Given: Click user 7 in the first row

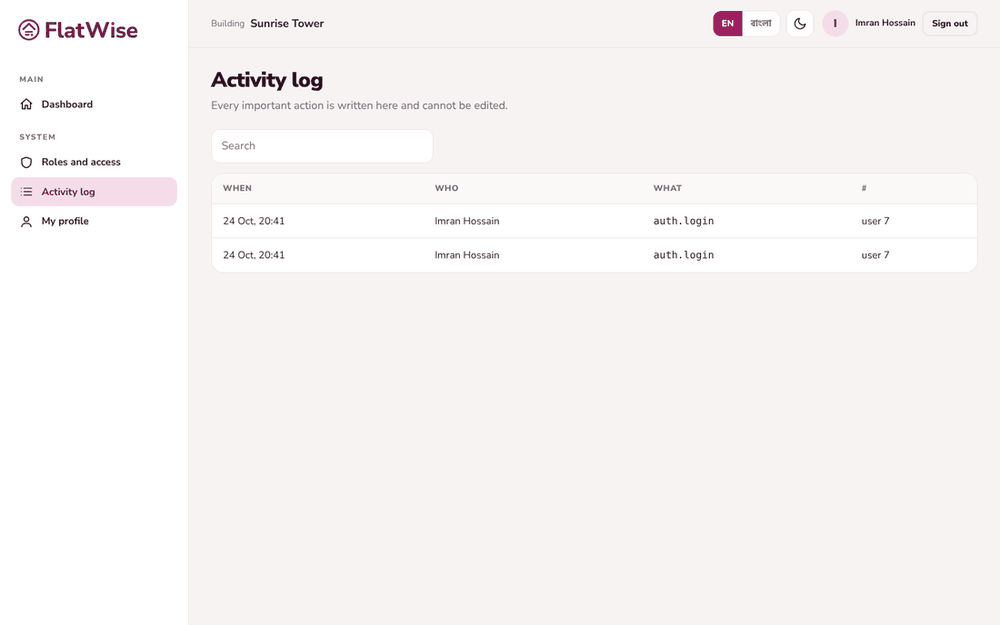Looking at the screenshot, I should point(875,221).
